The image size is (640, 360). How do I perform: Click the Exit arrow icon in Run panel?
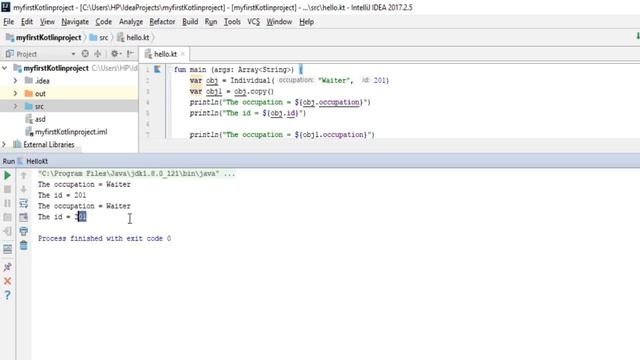click(x=7, y=231)
